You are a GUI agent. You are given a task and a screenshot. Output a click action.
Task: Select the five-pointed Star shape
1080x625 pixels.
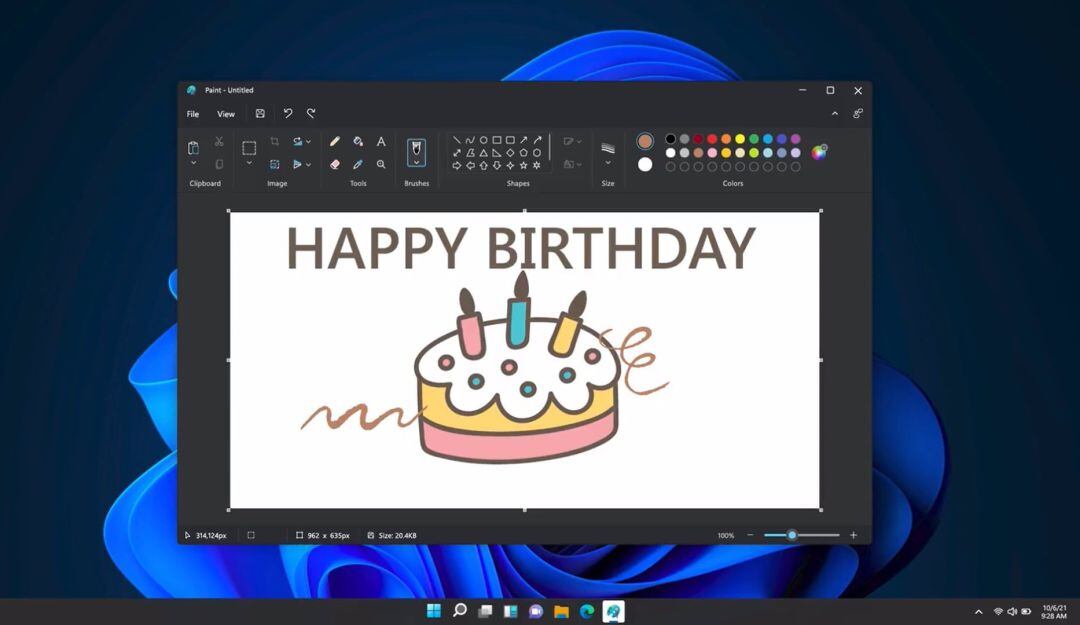click(x=522, y=165)
